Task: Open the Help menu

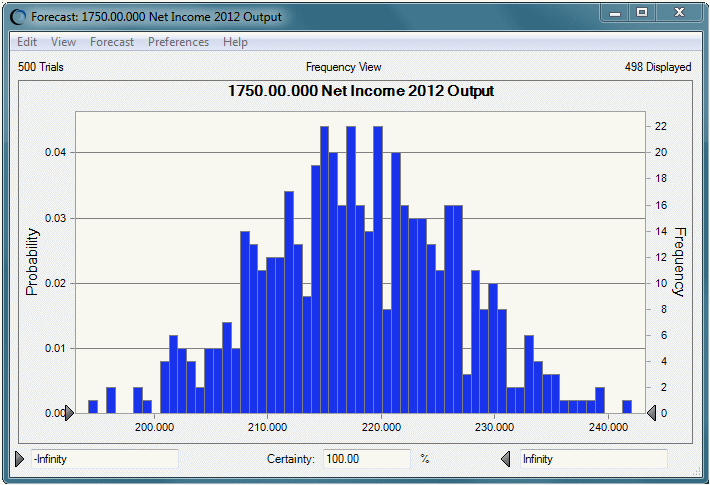Action: [235, 42]
